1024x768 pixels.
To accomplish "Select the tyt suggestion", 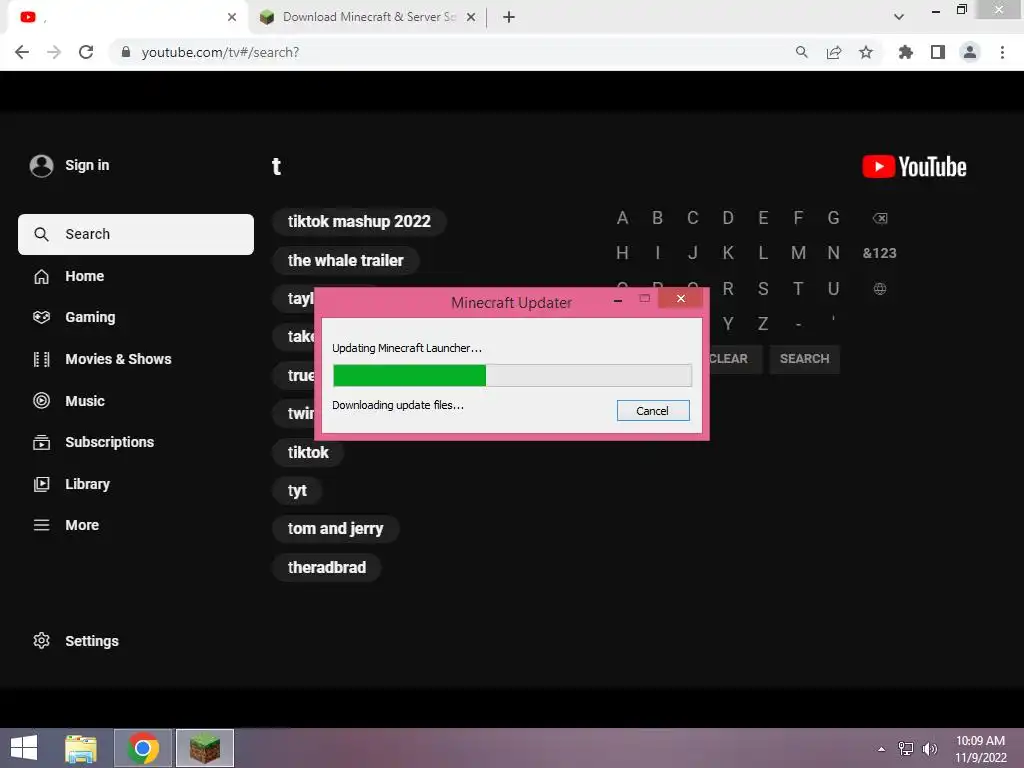I will (x=297, y=490).
